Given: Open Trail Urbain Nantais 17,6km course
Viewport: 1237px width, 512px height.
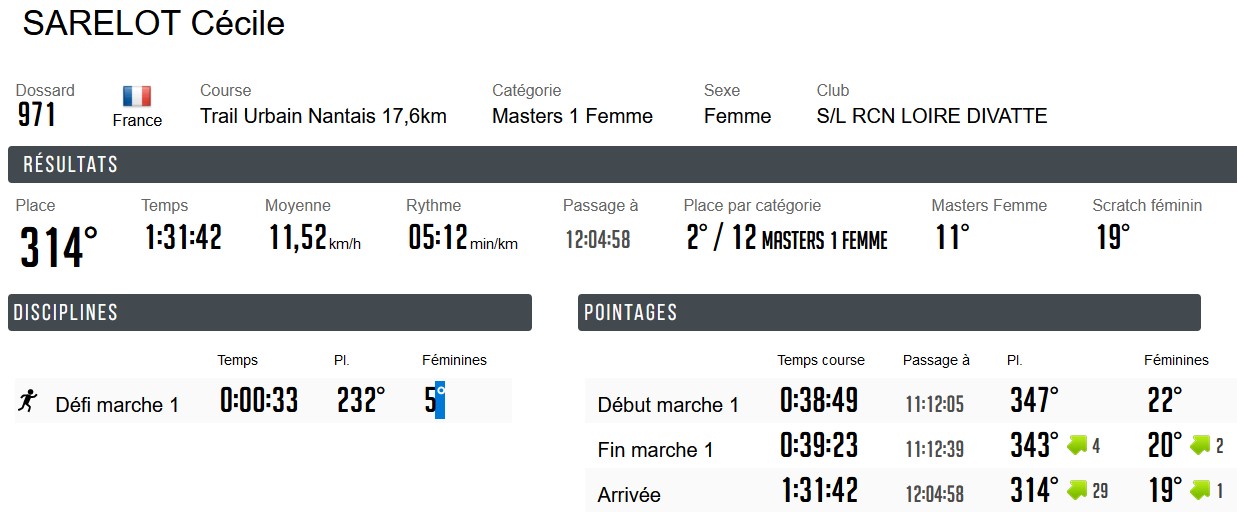Looking at the screenshot, I should [323, 116].
